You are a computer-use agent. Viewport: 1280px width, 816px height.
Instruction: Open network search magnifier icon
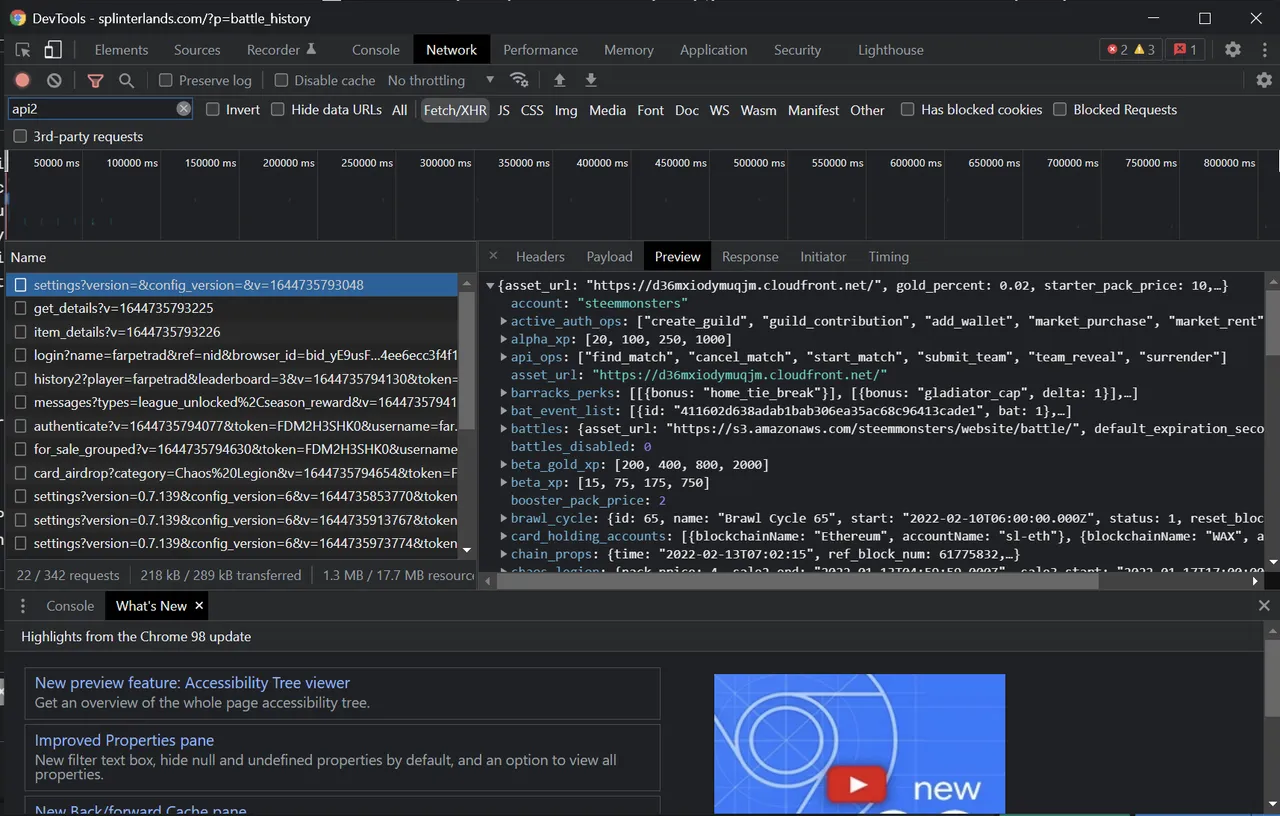pos(126,80)
